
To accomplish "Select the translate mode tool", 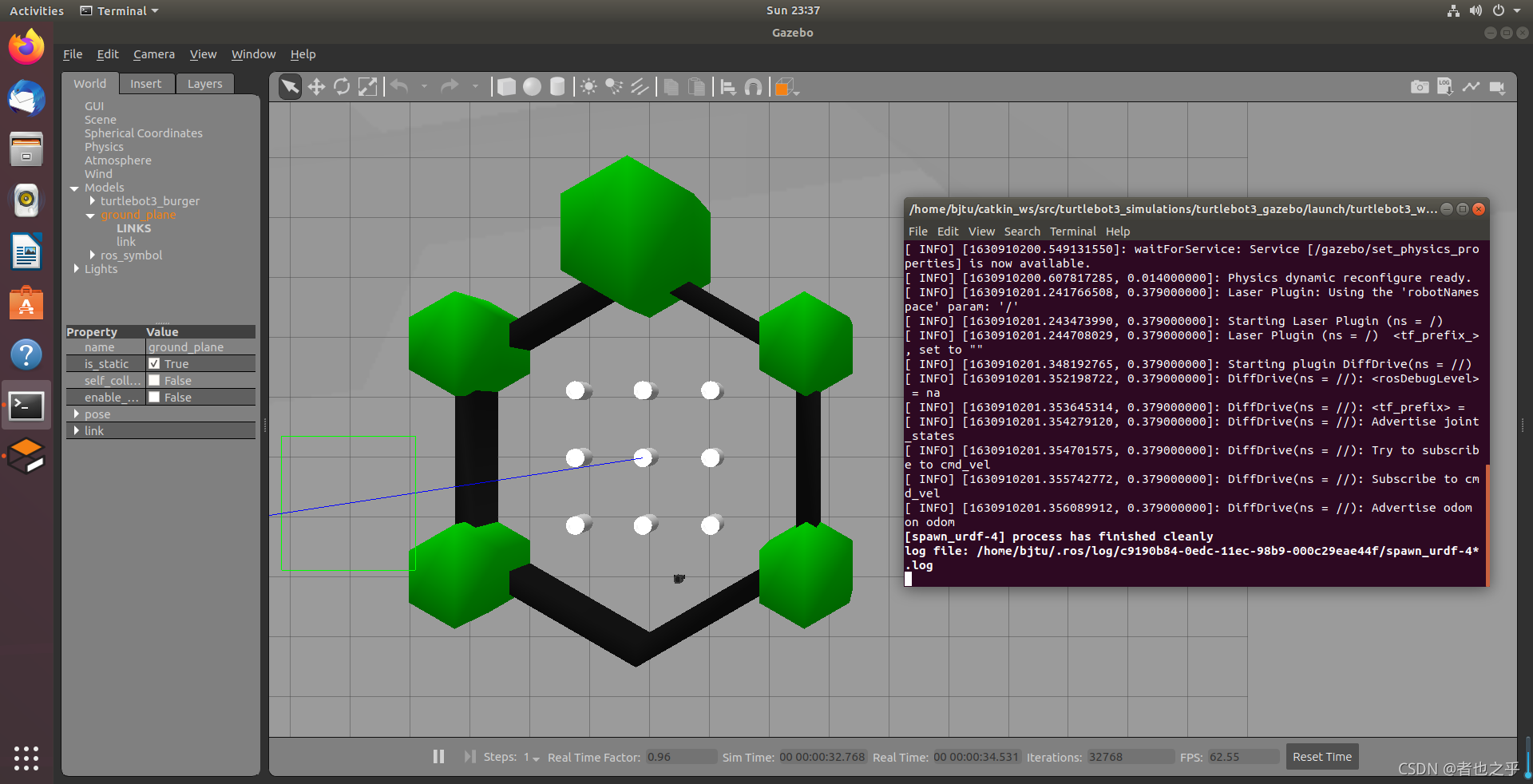I will click(316, 86).
